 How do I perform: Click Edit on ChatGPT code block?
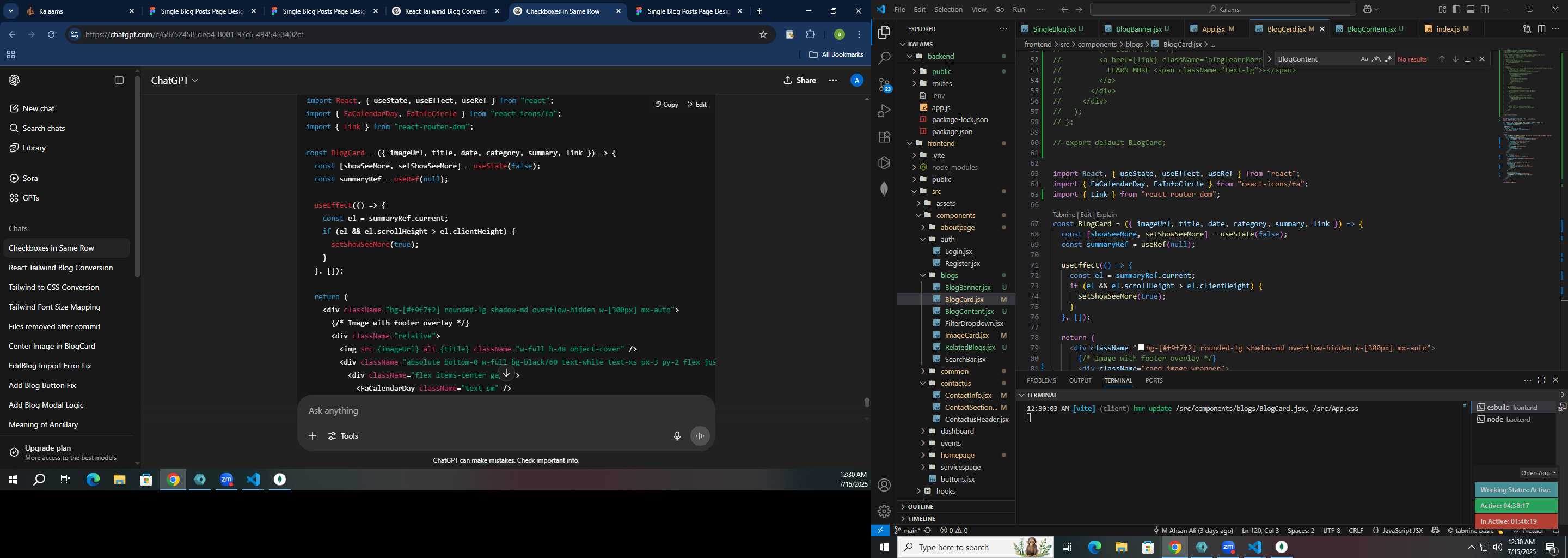697,105
